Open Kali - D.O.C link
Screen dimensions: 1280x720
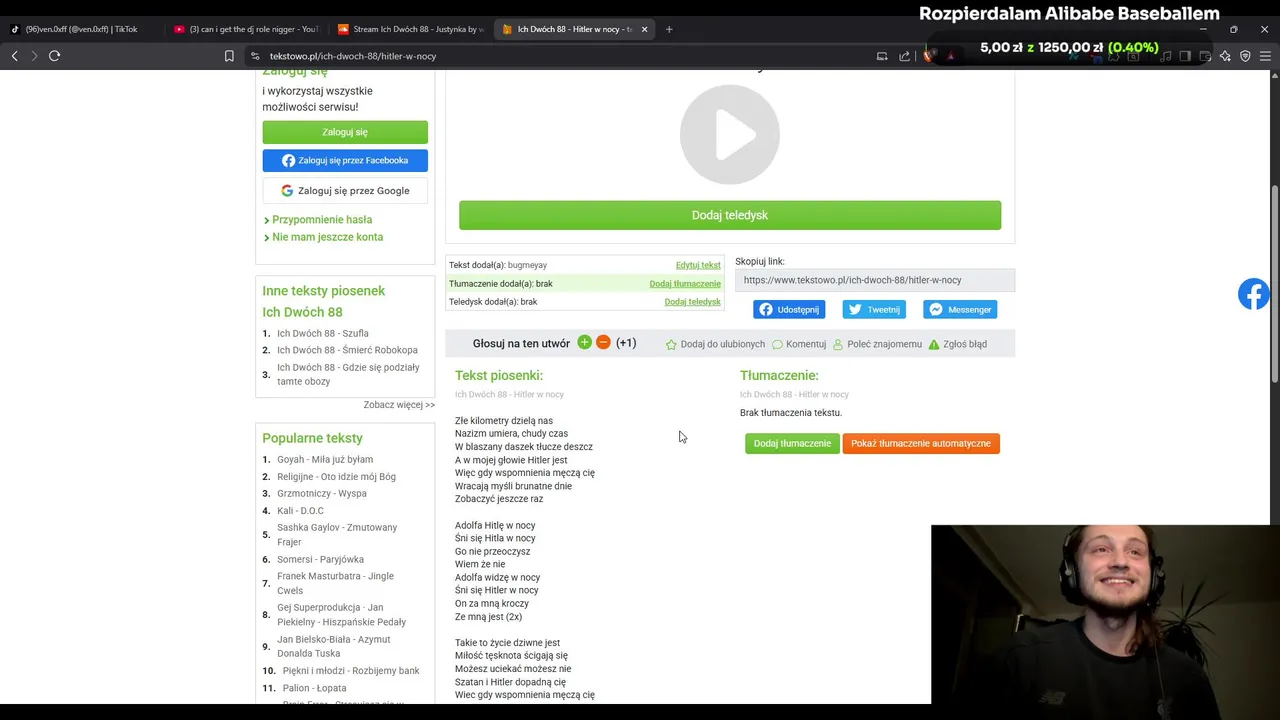(x=300, y=511)
